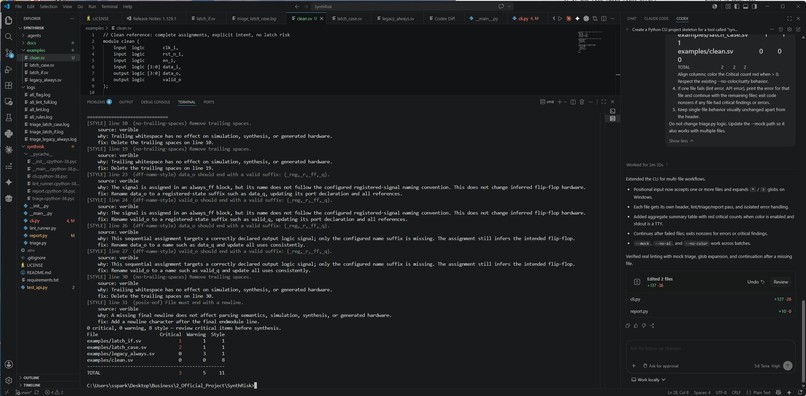The image size is (806, 396).
Task: Open the Search view in activity bar
Action: click(8, 37)
